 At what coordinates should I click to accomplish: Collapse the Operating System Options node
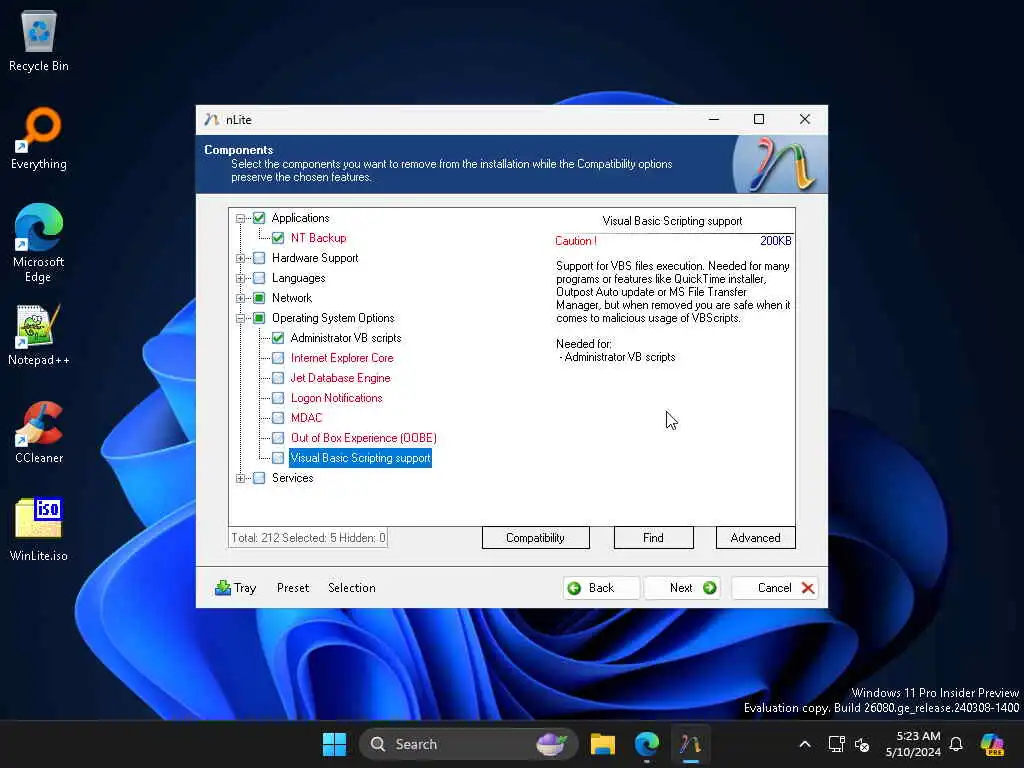pos(240,318)
